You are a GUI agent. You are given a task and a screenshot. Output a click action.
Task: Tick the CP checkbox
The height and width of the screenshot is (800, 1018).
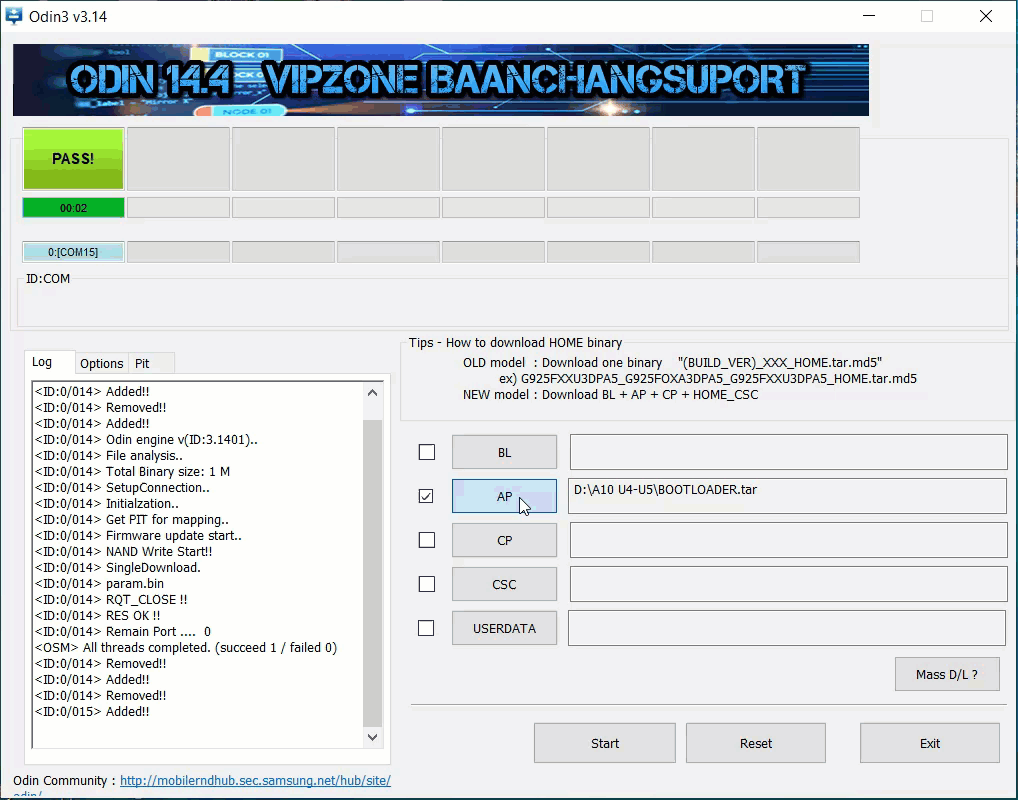point(427,540)
